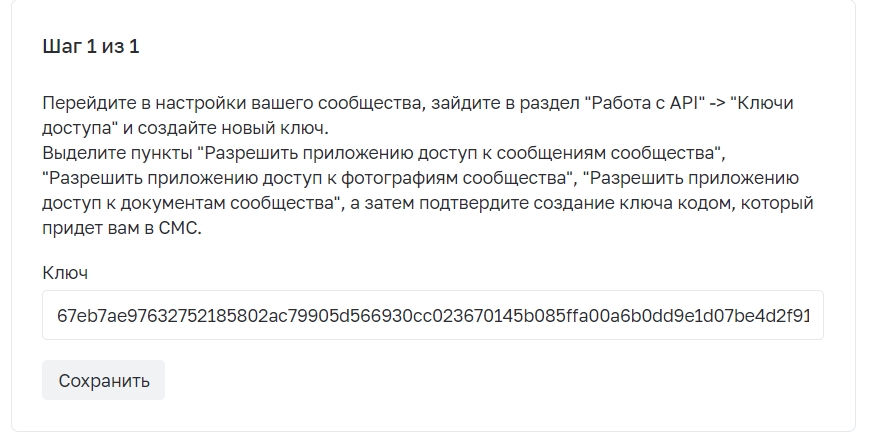Click quoted text about доступ к фотографиям сообщества

point(308,178)
